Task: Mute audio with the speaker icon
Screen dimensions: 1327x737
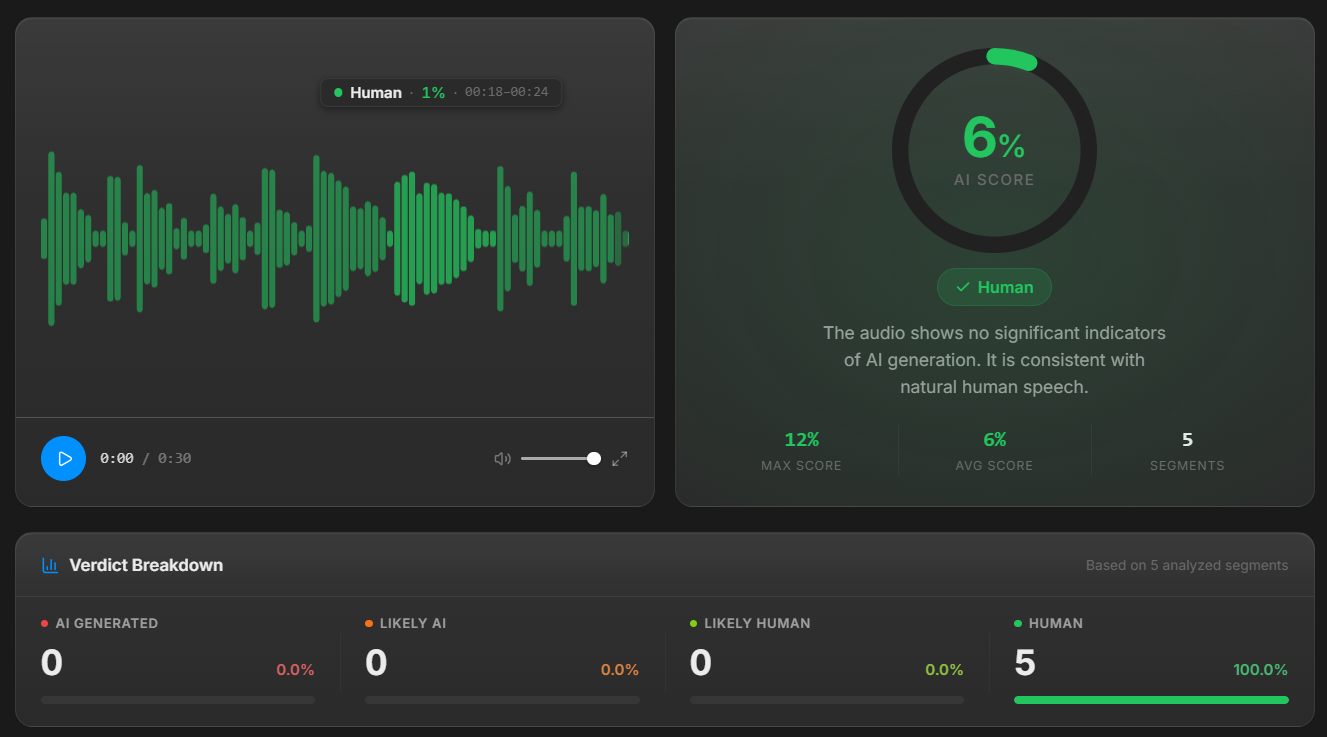Action: [x=502, y=459]
